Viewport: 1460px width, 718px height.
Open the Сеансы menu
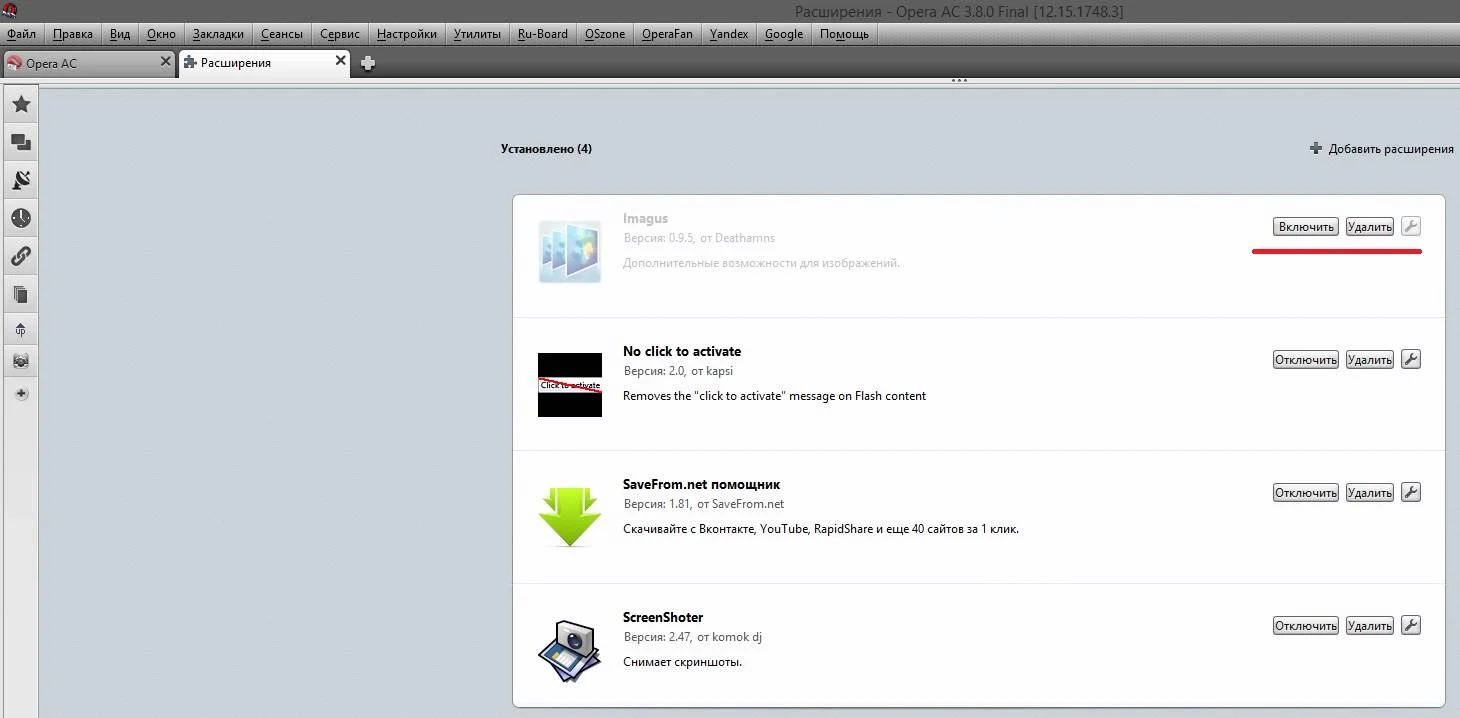click(282, 34)
